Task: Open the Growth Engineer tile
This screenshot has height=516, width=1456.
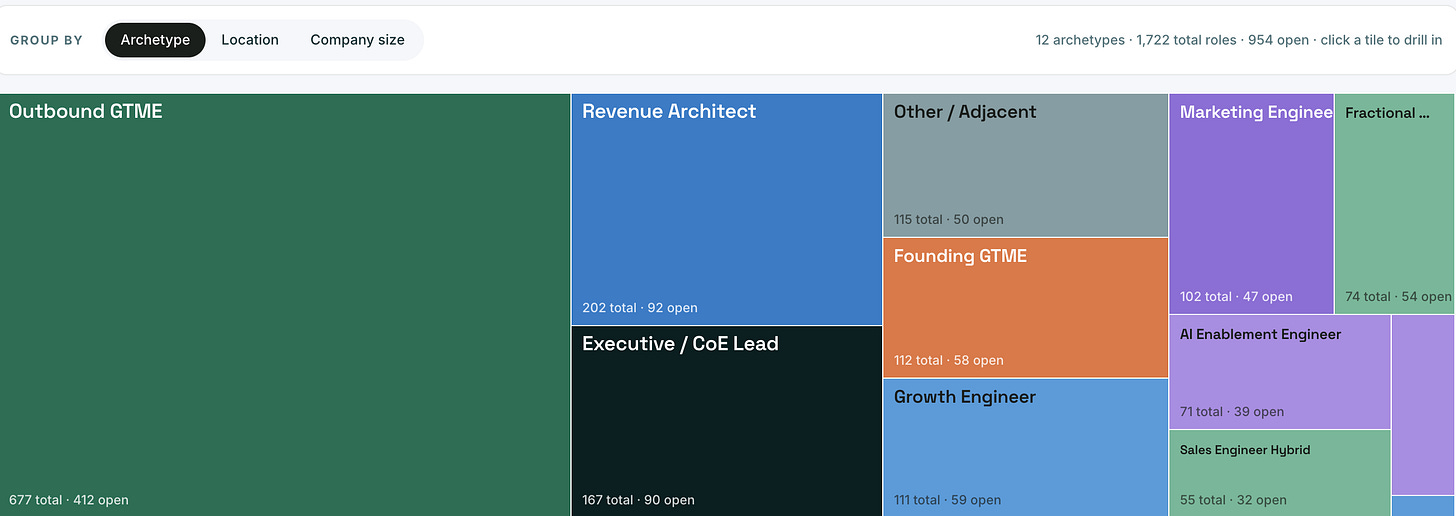Action: 1025,447
